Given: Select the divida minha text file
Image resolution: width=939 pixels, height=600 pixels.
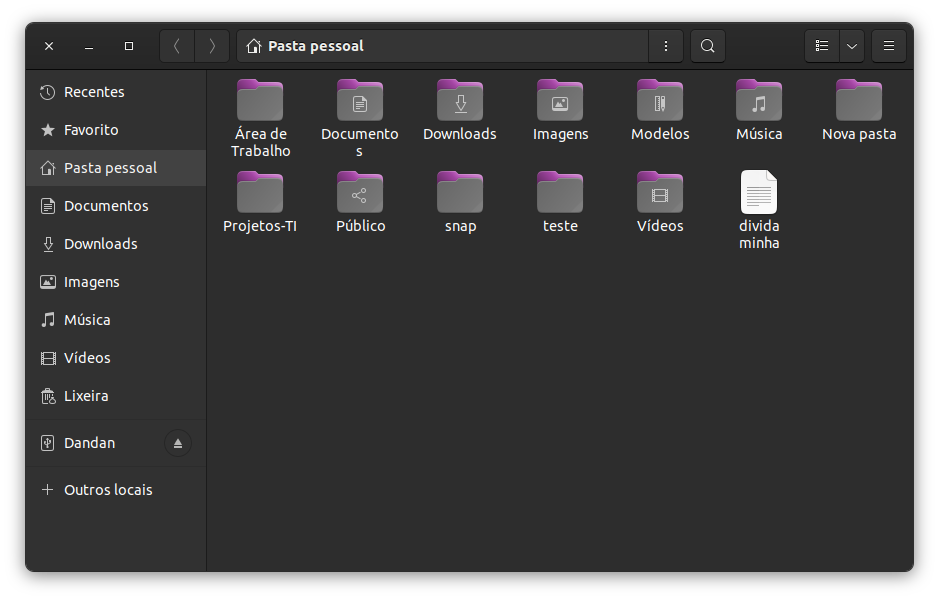Looking at the screenshot, I should tap(759, 194).
